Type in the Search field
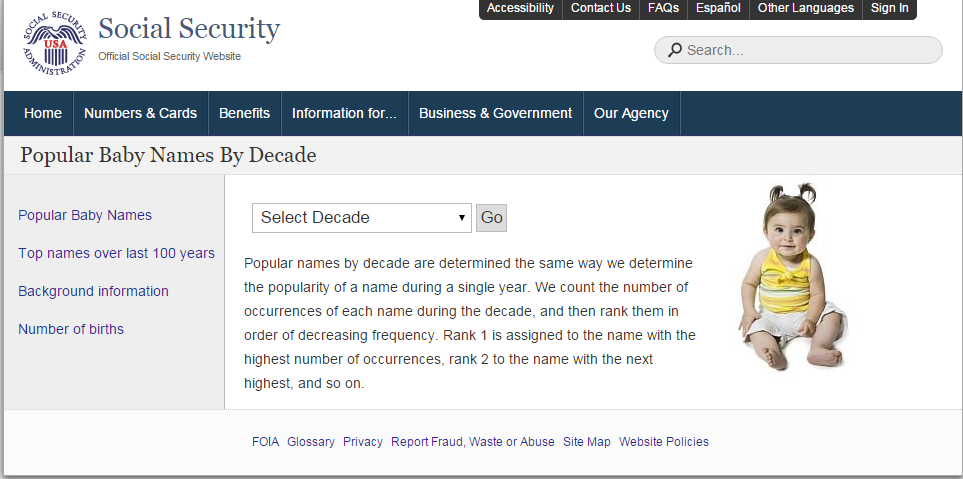The width and height of the screenshot is (963, 479). click(808, 50)
